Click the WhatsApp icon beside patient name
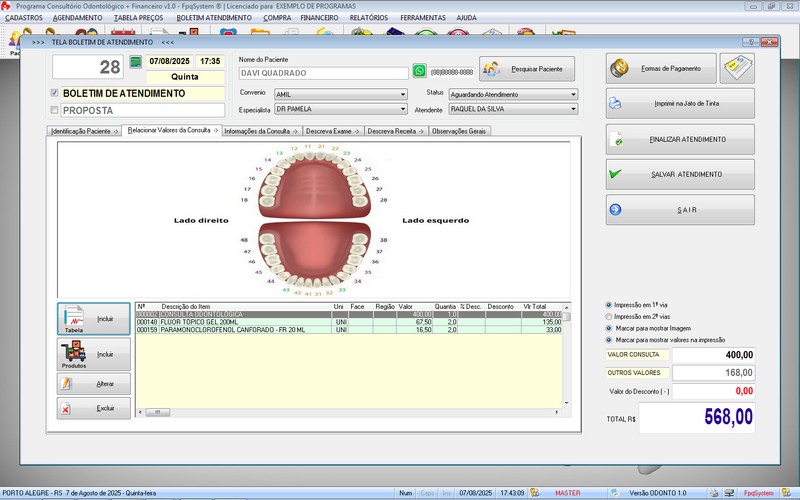 tap(419, 72)
